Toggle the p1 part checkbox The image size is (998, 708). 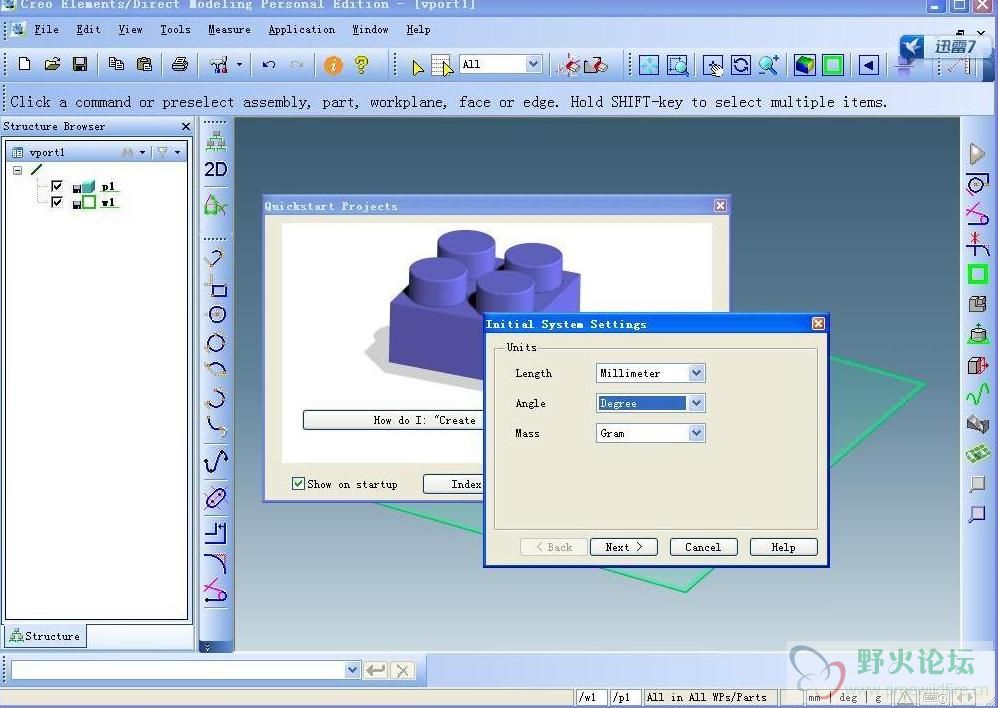pyautogui.click(x=57, y=186)
